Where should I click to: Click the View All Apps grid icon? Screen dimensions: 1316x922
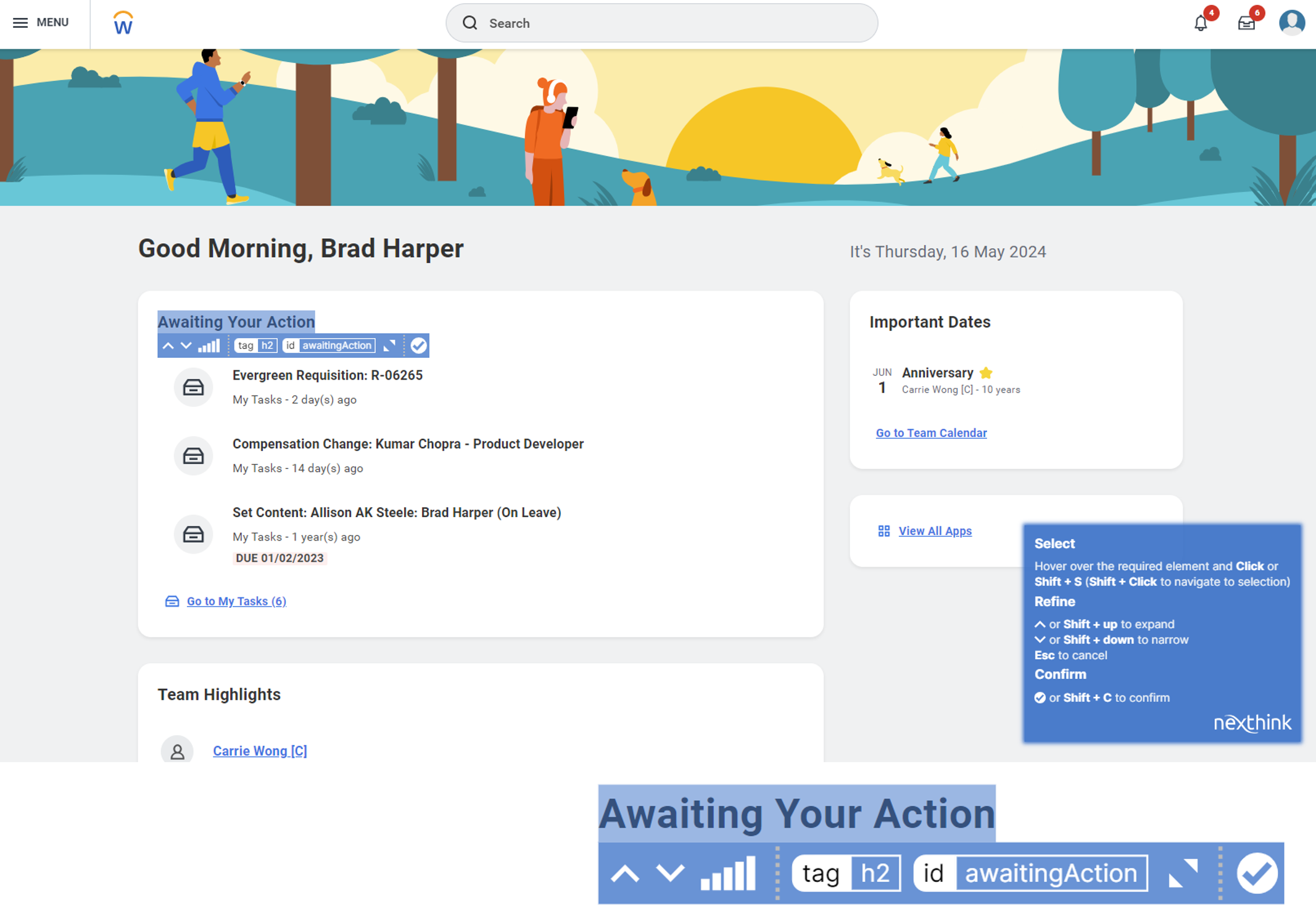pos(884,531)
